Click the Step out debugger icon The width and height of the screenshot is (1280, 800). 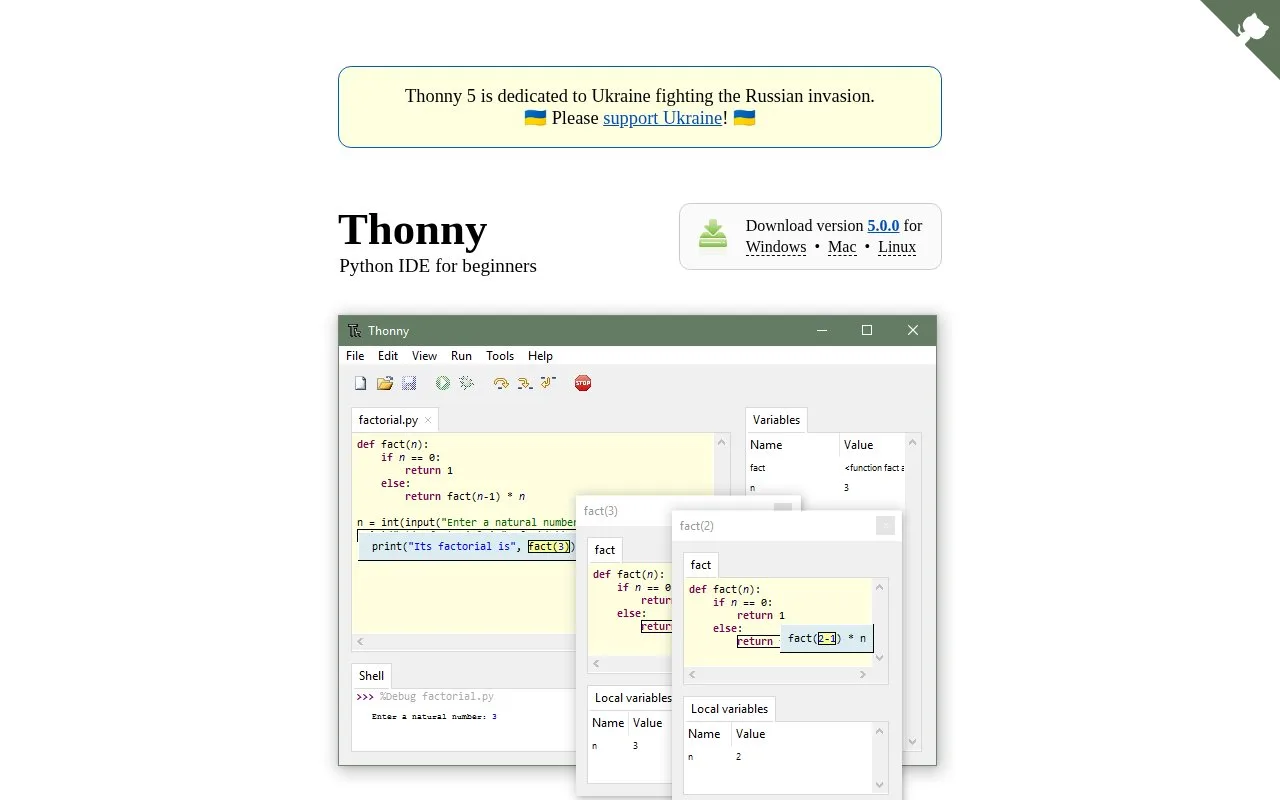pos(548,383)
